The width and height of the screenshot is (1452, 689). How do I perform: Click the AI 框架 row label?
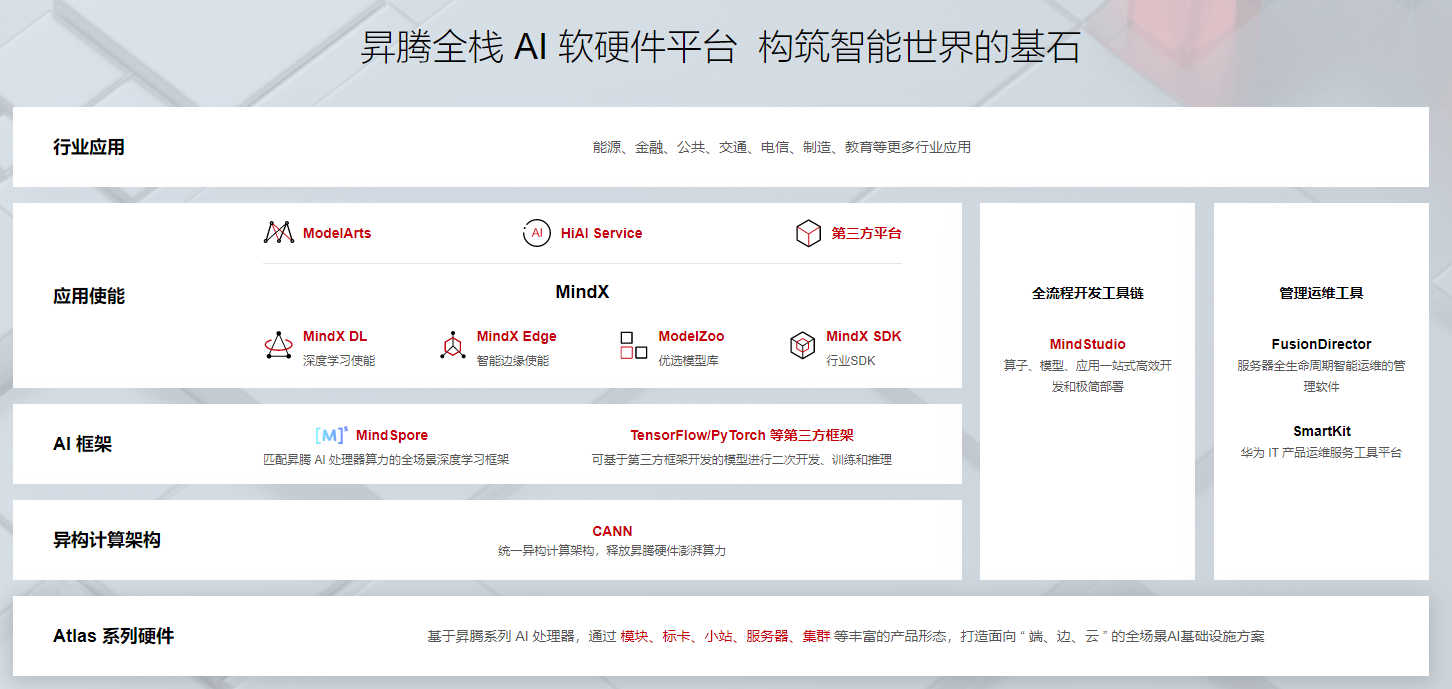[82, 444]
